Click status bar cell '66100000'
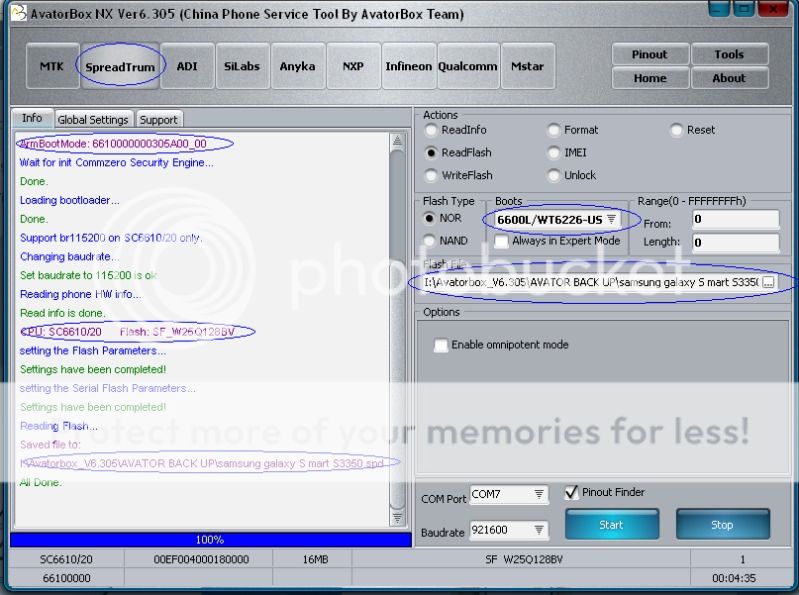Image resolution: width=799 pixels, height=595 pixels. (66, 578)
